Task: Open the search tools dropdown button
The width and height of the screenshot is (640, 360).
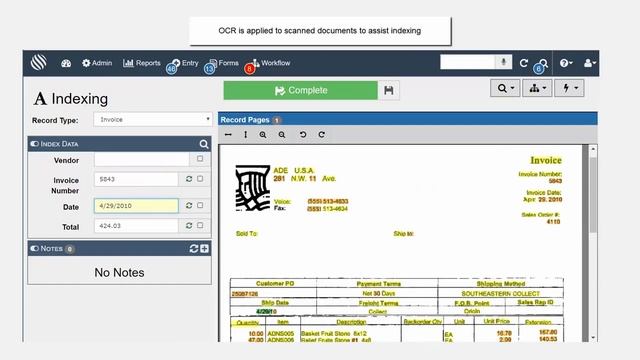Action: 505,88
